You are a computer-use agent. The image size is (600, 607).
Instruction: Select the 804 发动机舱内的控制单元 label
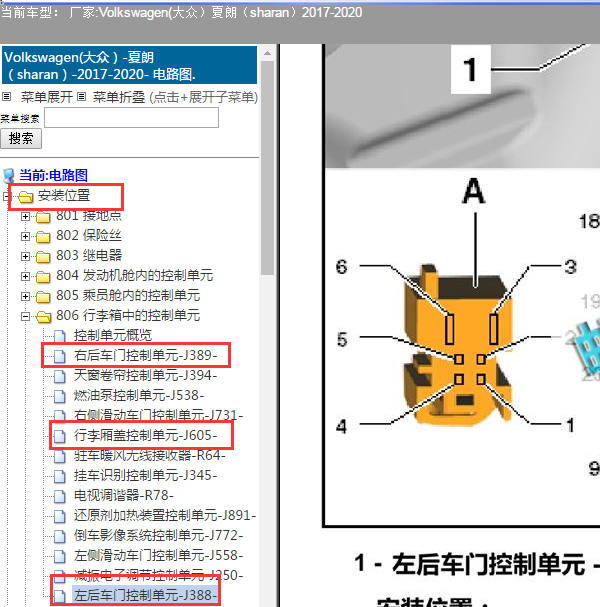click(x=134, y=276)
